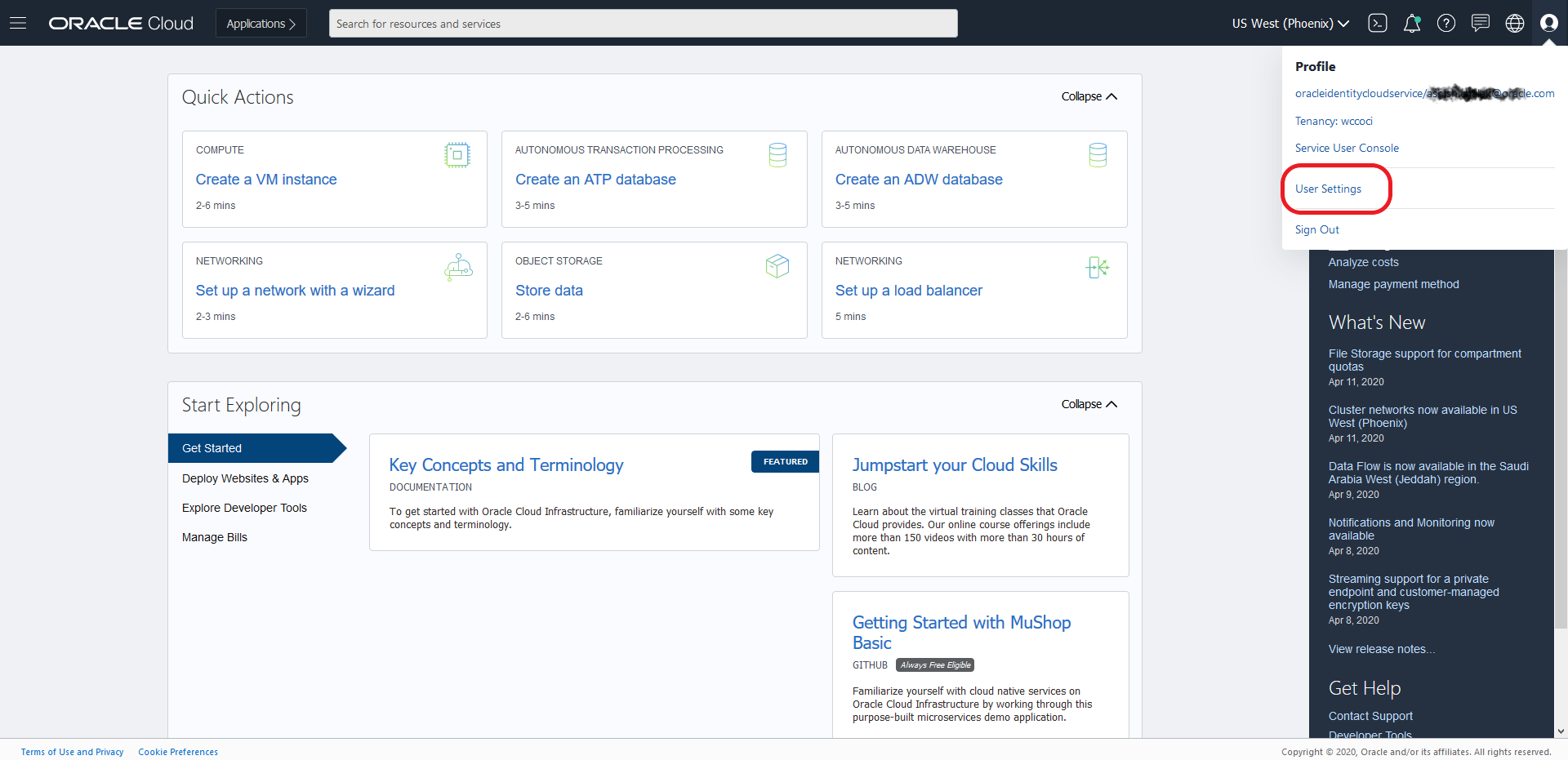Open Cluster networks in US West news
1568x760 pixels.
[x=1423, y=416]
